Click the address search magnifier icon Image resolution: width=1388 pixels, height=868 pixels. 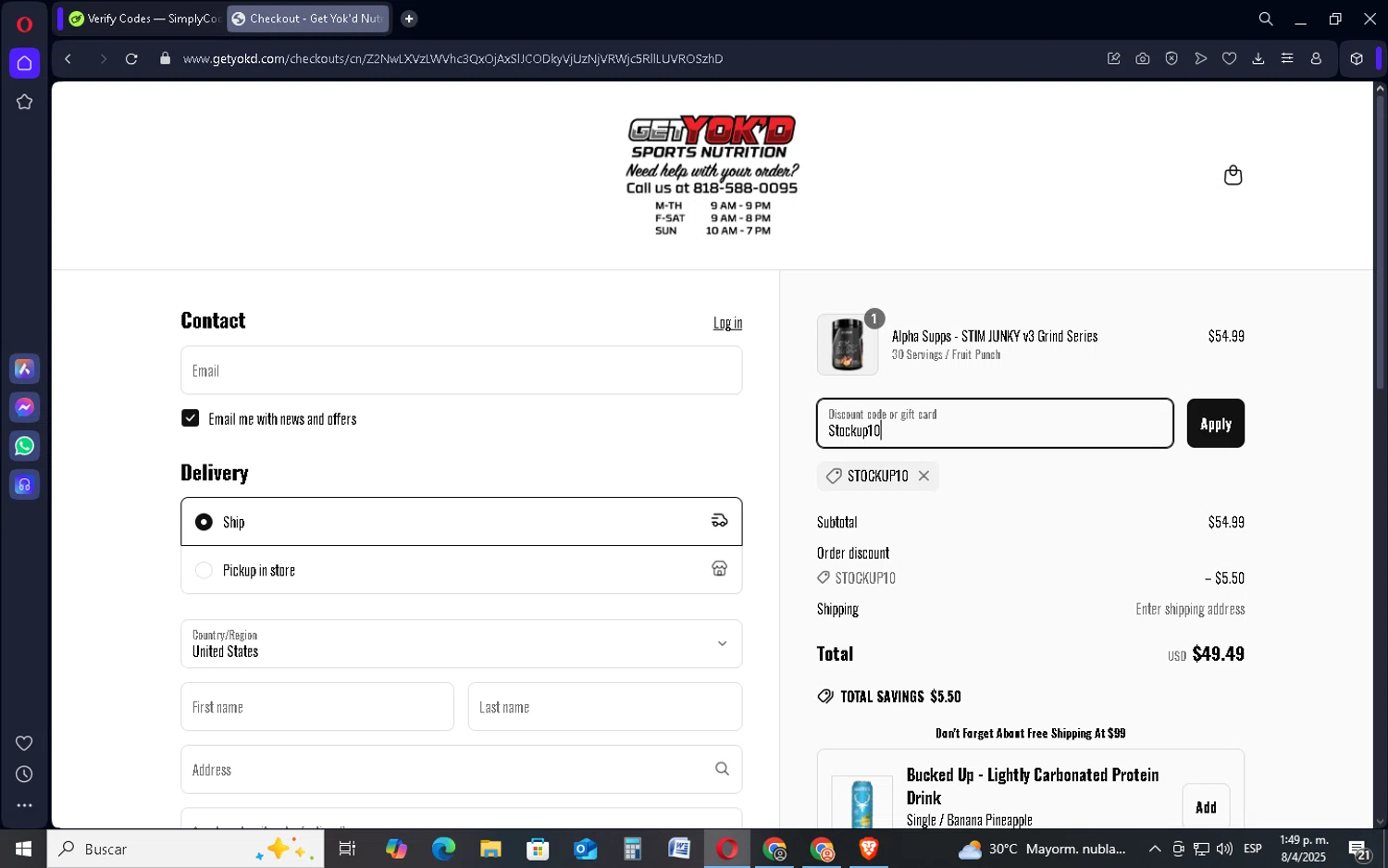[722, 769]
